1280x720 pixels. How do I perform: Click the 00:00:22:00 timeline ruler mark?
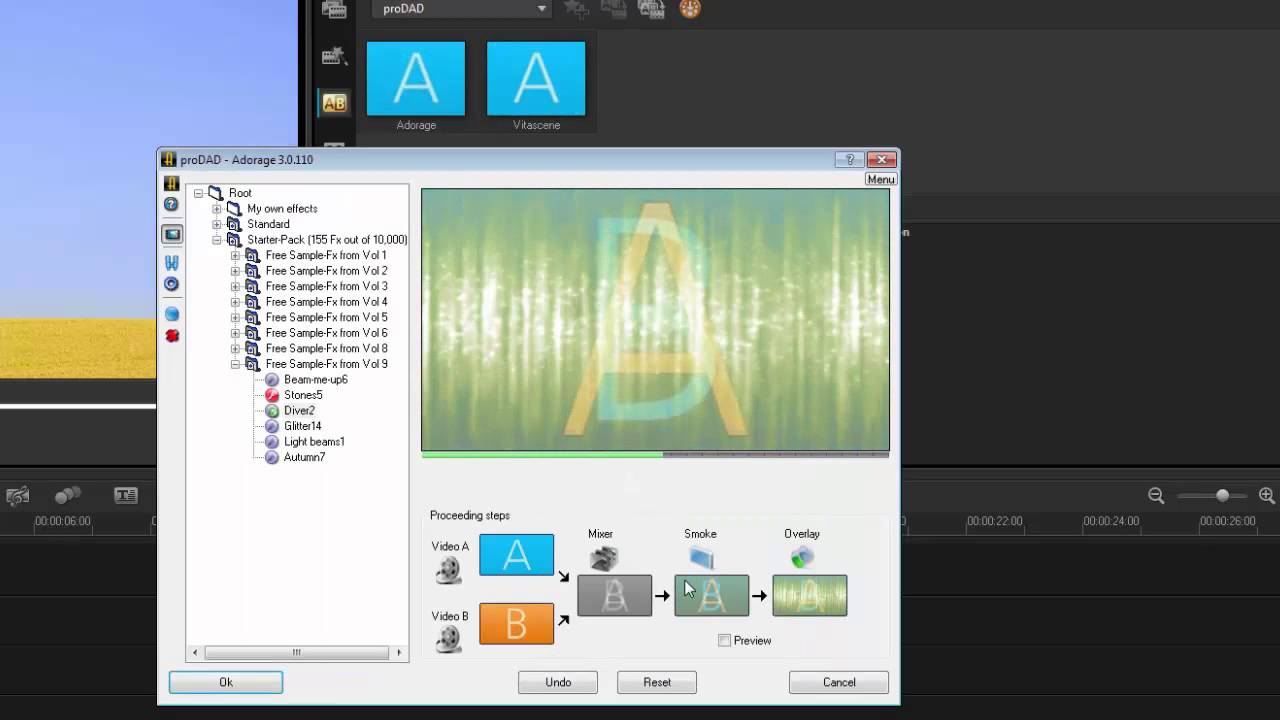(995, 521)
